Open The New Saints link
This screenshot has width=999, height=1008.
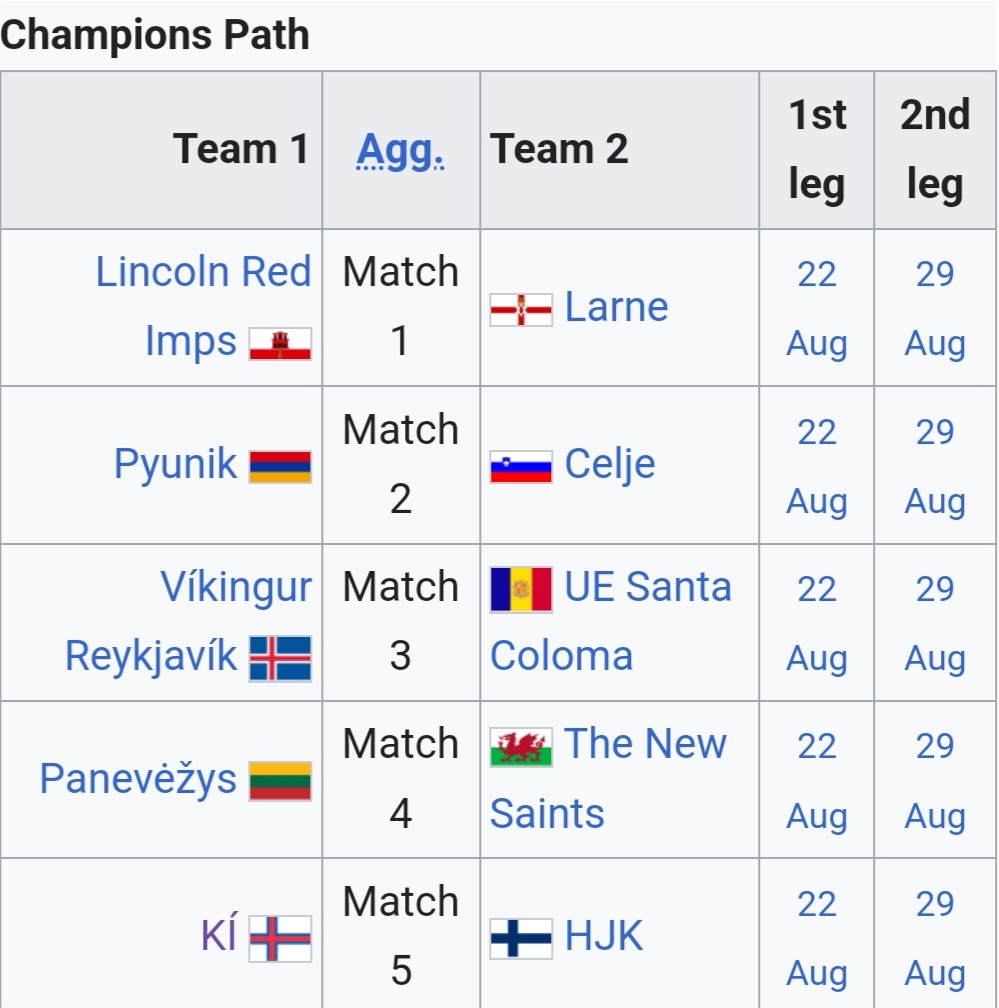608,778
